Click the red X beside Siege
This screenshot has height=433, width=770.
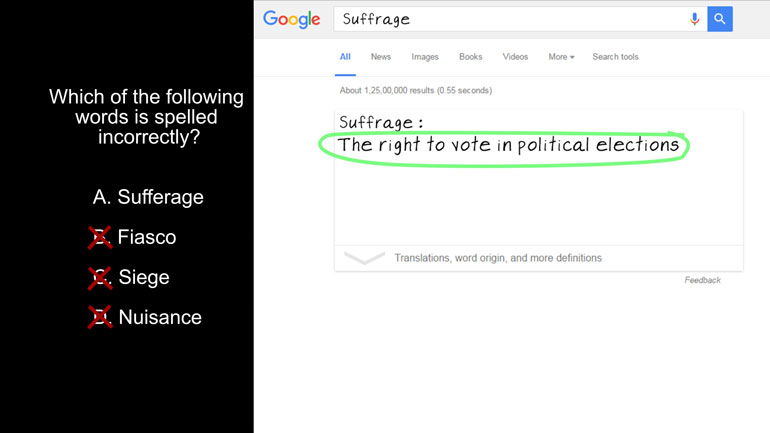coord(100,277)
